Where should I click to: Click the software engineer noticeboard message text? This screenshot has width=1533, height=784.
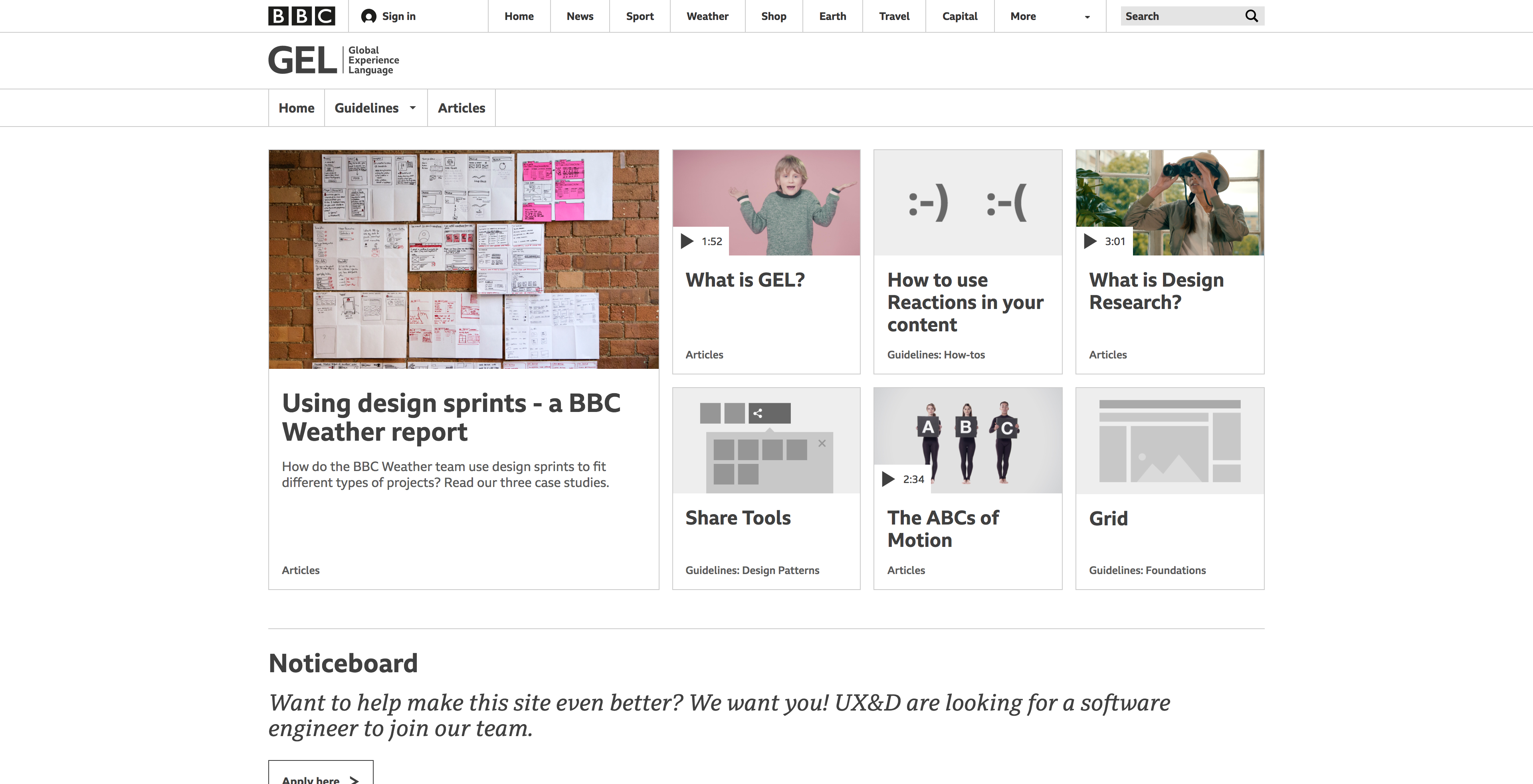tap(719, 715)
